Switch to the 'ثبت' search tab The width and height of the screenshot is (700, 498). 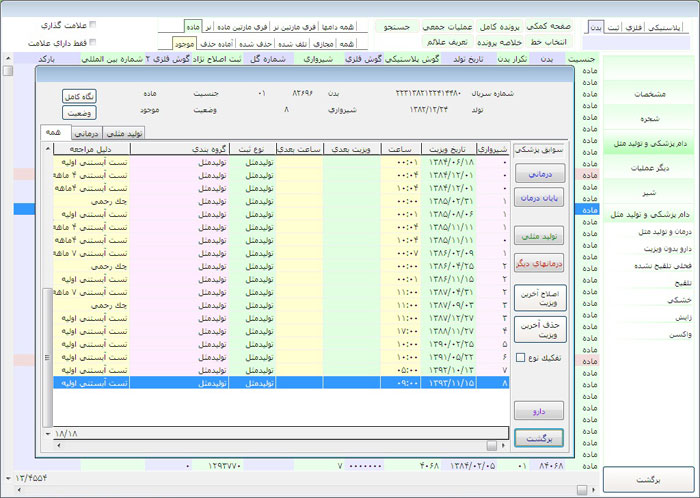pyautogui.click(x=613, y=28)
